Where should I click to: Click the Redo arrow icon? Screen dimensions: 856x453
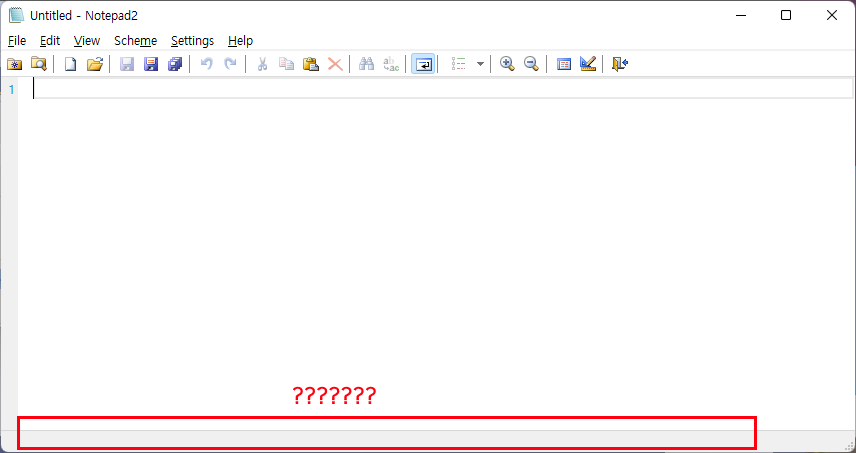(x=231, y=64)
